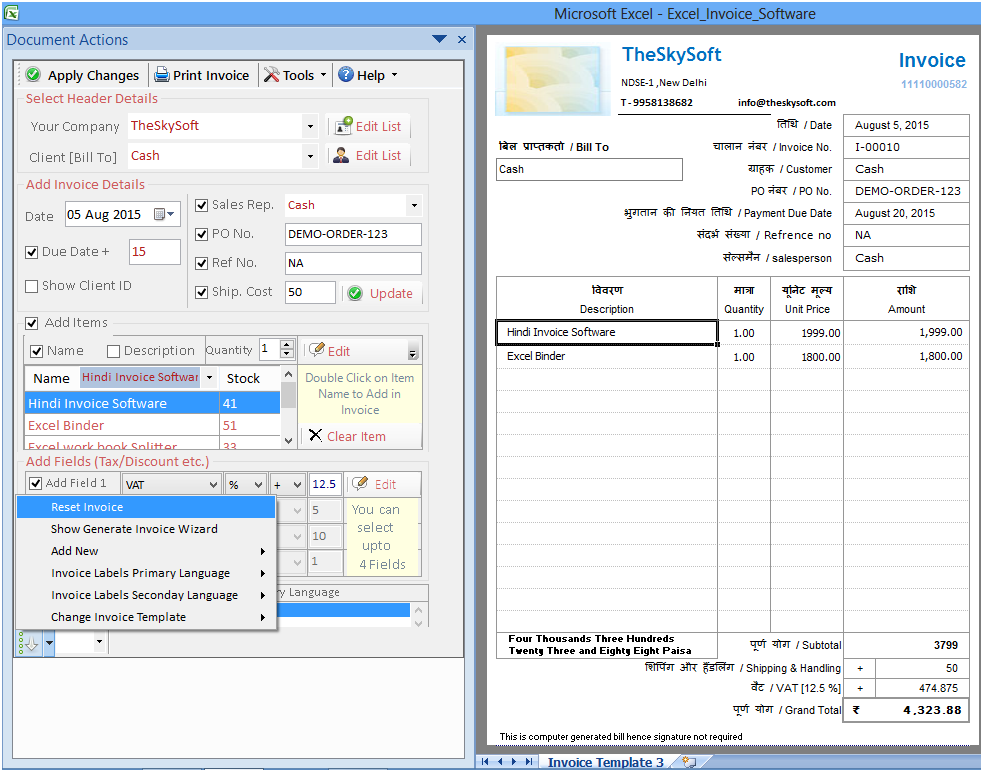Click the Ship. Cost input field
The height and width of the screenshot is (772, 981).
click(x=310, y=292)
